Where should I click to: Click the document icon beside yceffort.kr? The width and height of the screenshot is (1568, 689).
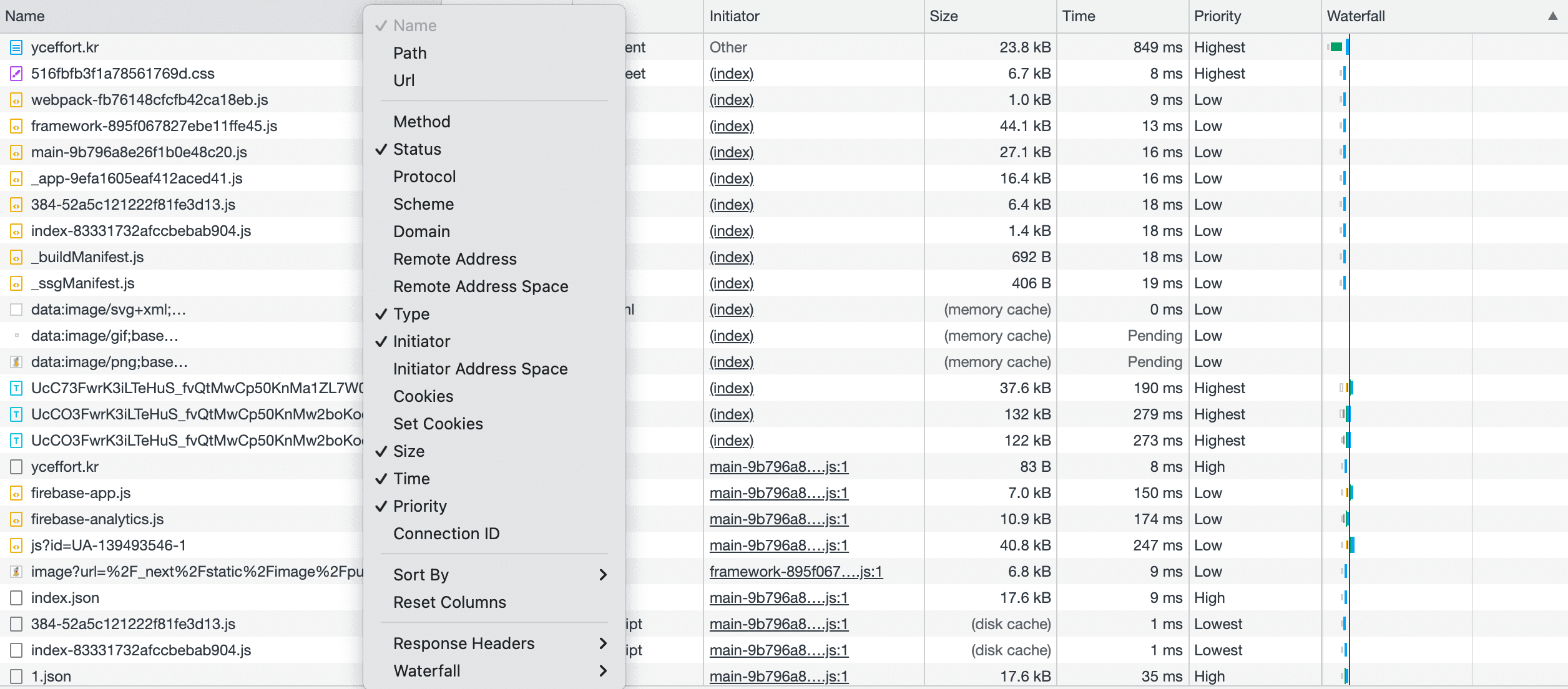(15, 47)
